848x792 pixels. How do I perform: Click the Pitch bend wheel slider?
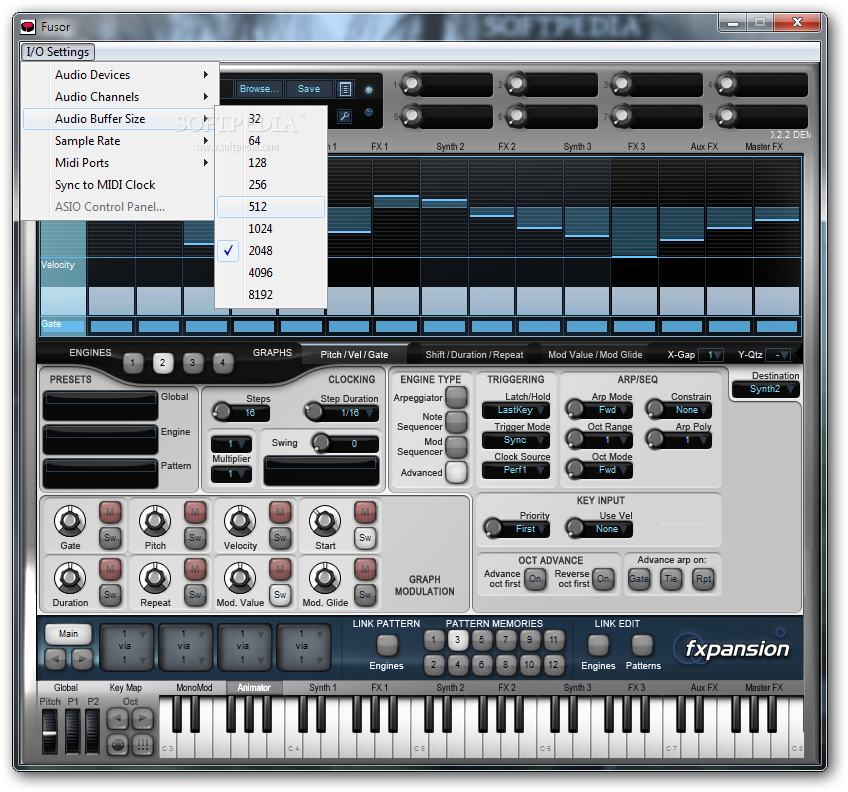(x=49, y=731)
